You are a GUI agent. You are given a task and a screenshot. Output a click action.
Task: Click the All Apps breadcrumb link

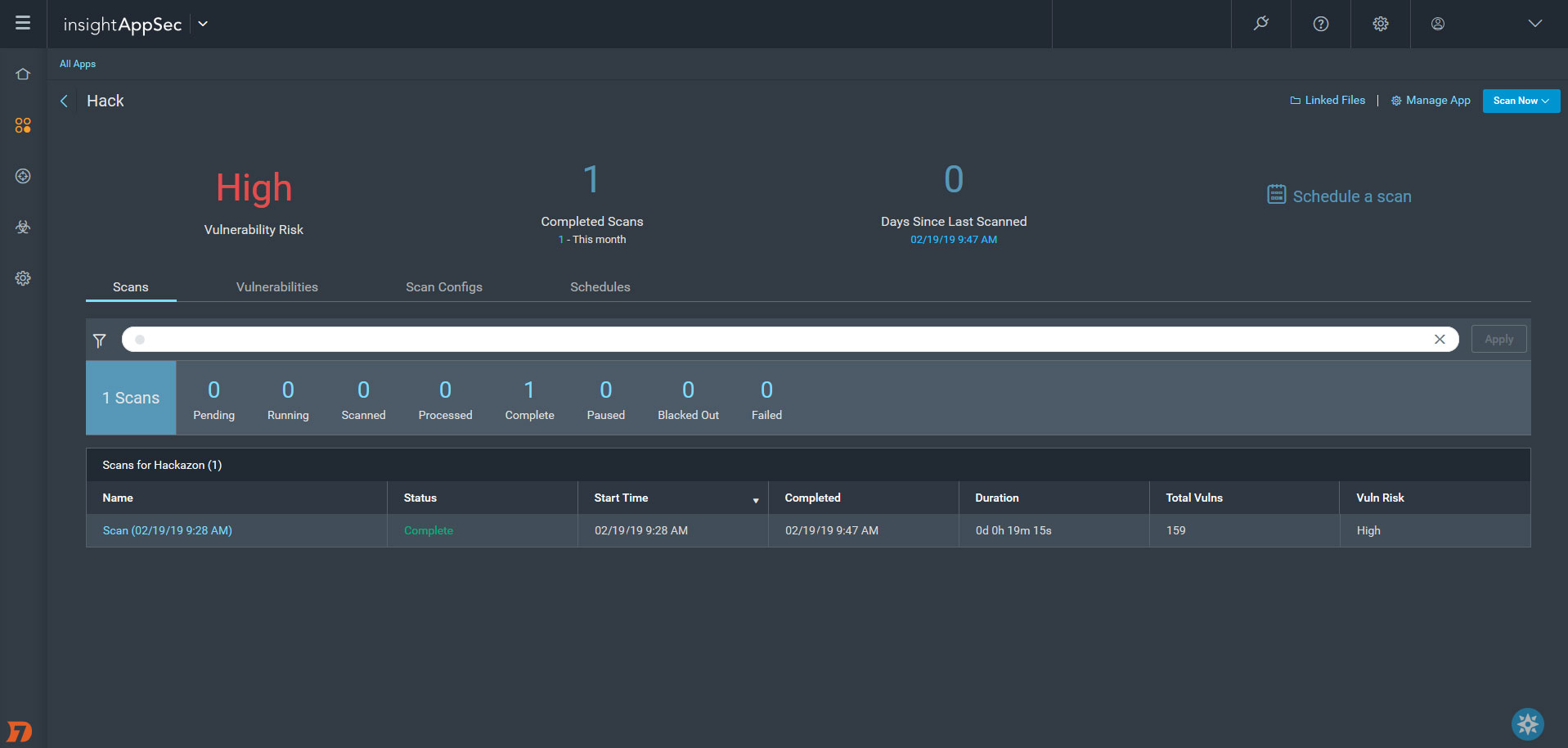[78, 64]
